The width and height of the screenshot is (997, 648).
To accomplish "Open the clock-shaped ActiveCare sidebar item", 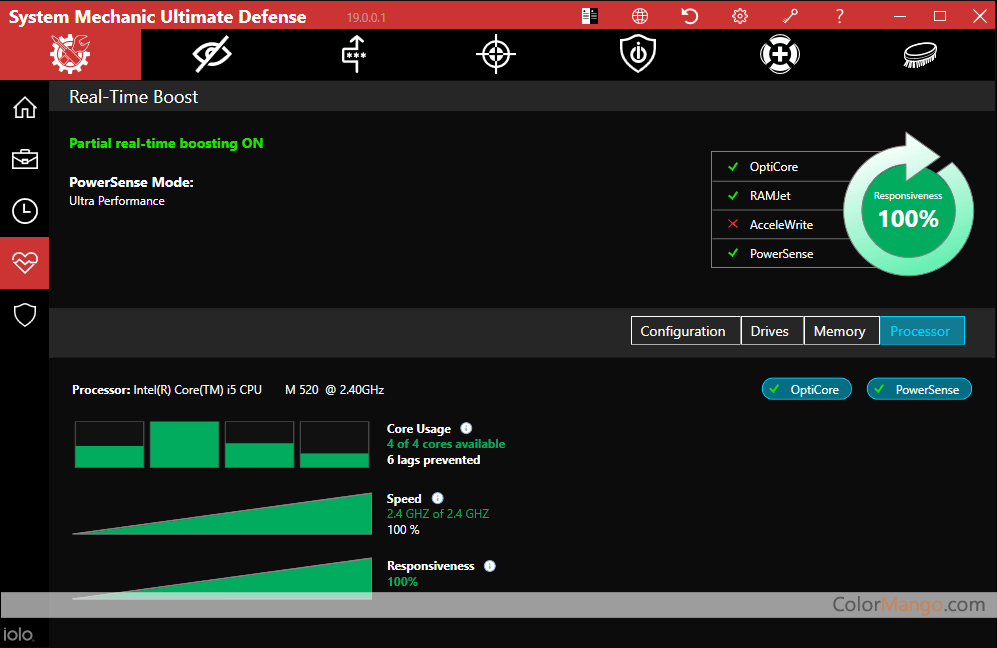I will point(25,211).
